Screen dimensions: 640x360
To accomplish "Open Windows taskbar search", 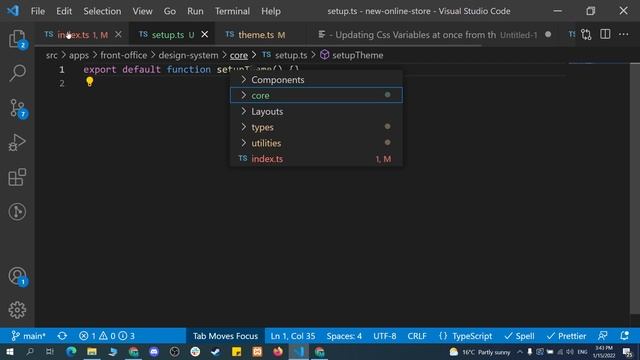I will point(30,351).
